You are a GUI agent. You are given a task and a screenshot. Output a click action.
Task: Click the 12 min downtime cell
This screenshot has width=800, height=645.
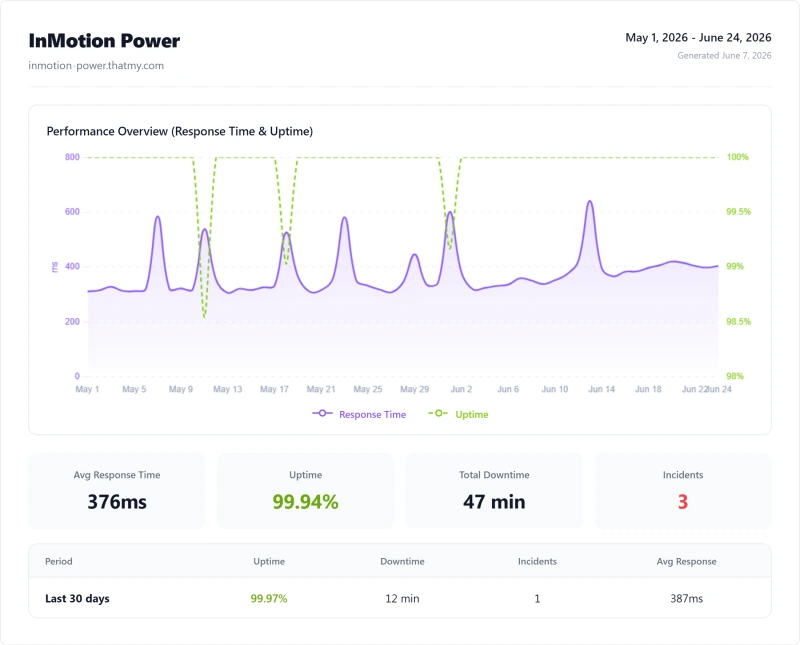click(402, 598)
